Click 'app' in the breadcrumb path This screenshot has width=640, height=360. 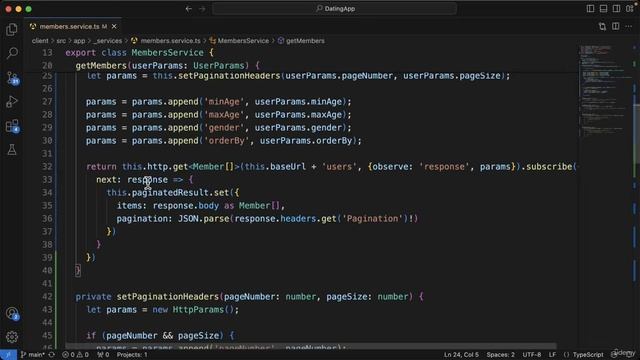point(79,41)
